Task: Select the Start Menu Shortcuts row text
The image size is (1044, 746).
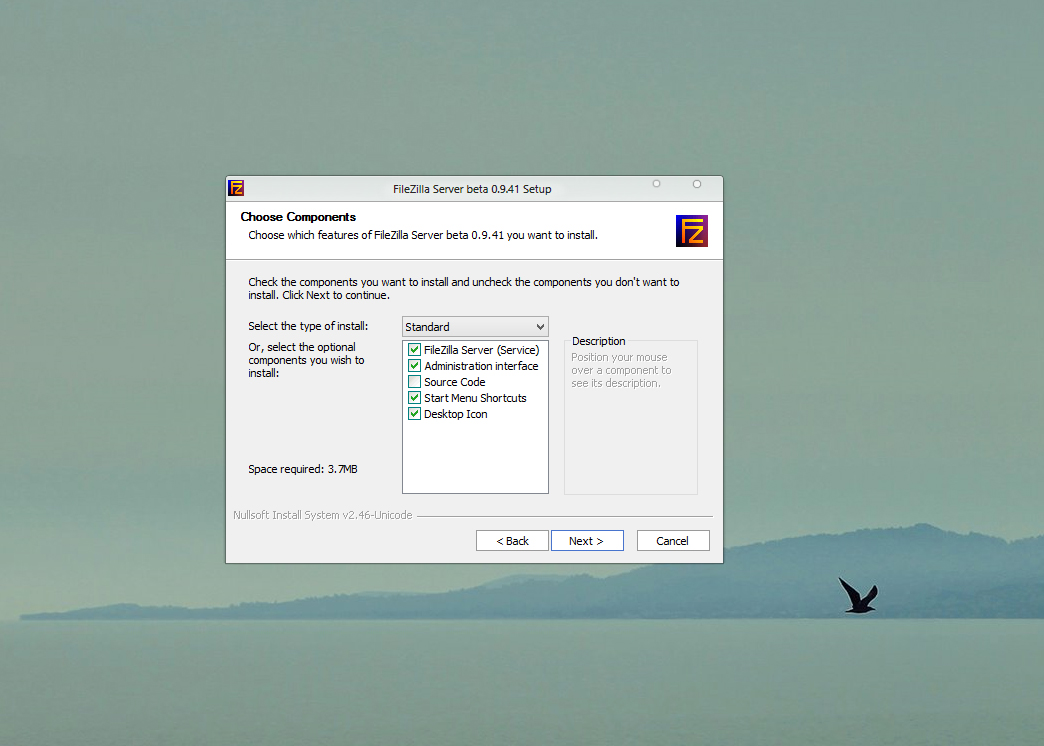Action: pyautogui.click(x=475, y=398)
